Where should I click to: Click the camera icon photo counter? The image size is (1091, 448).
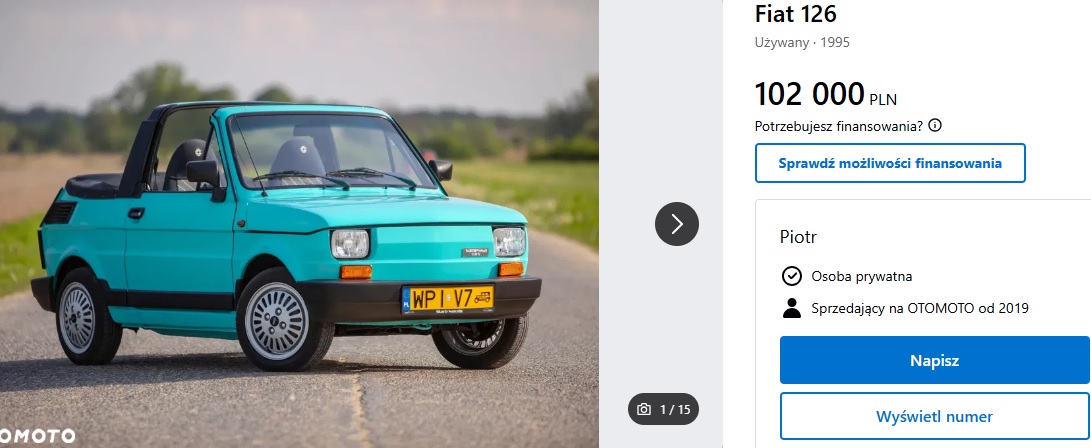644,409
